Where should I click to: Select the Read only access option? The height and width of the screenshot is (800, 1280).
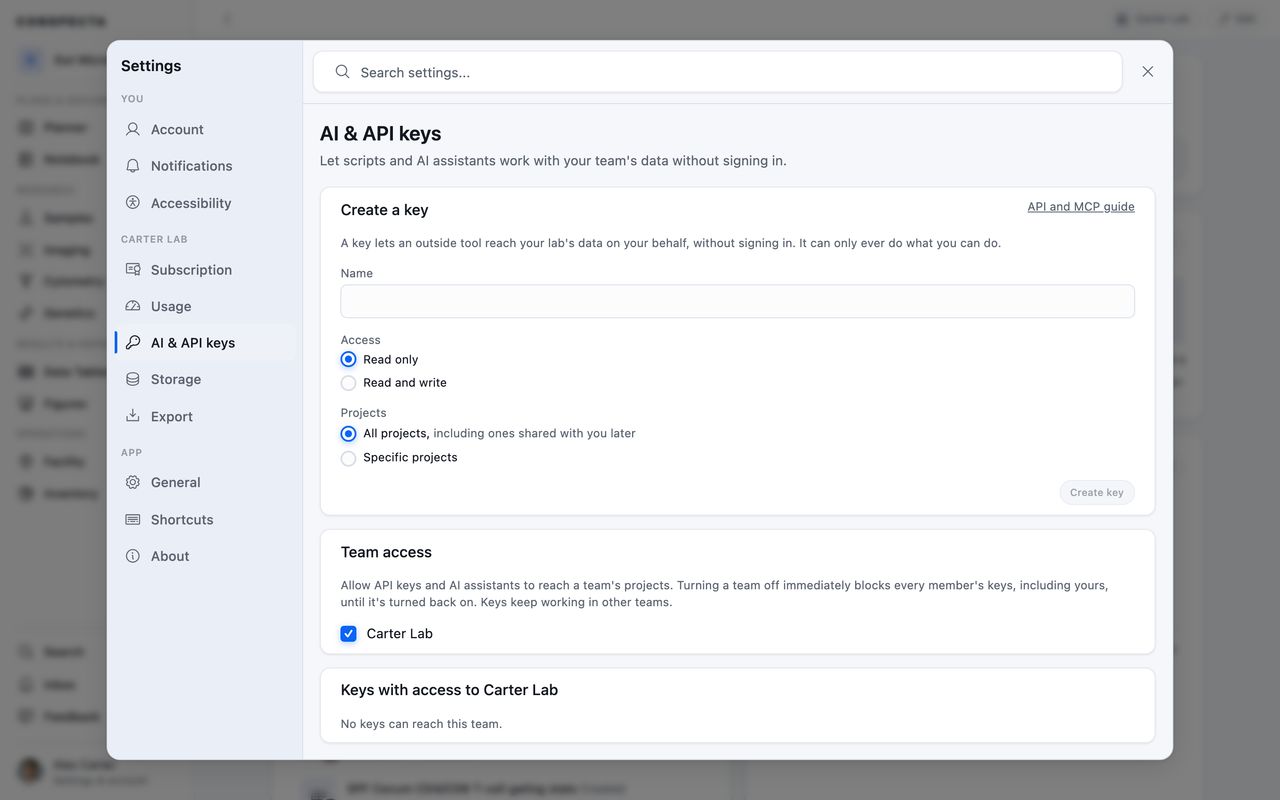click(x=348, y=359)
